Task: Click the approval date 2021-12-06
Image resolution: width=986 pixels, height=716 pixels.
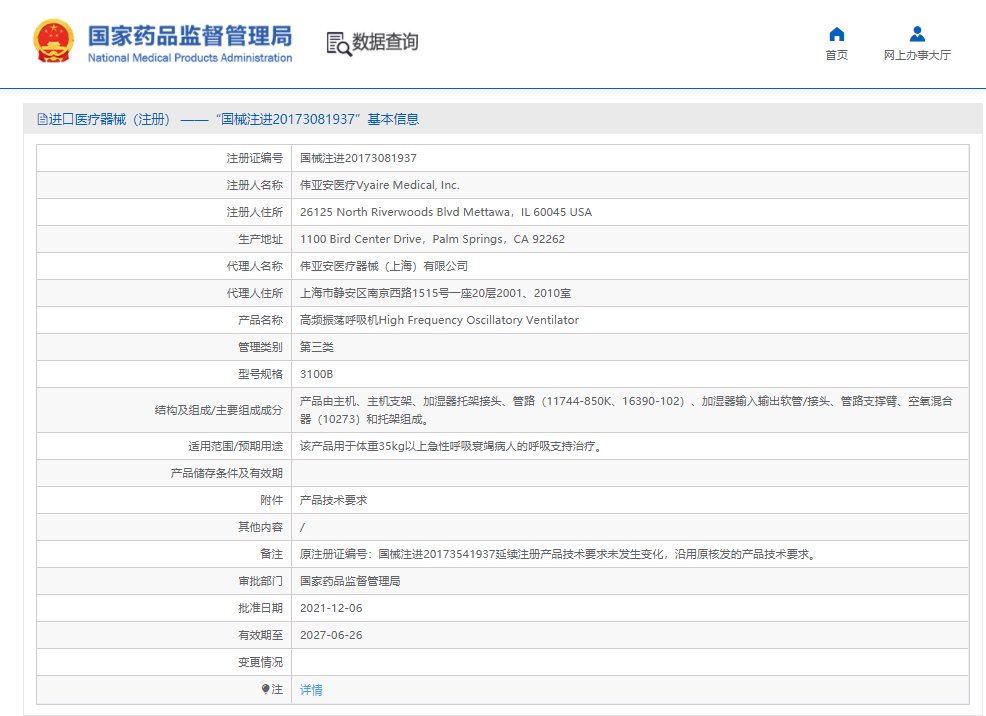Action: tap(331, 608)
